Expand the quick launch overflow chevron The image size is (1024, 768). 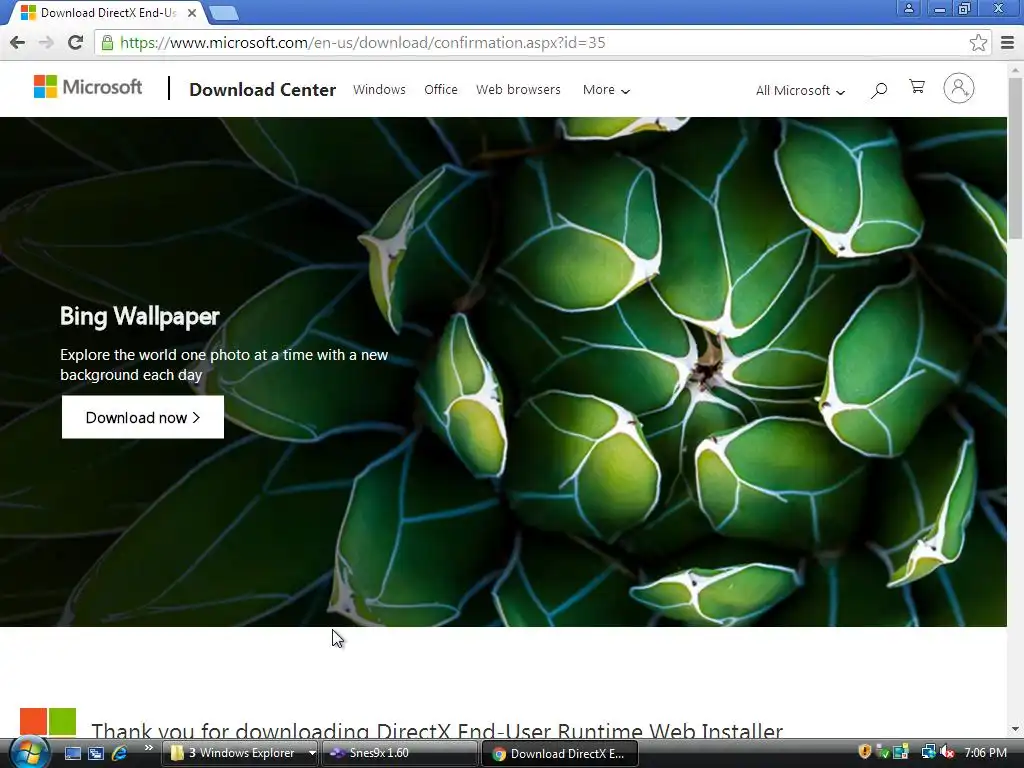click(148, 748)
